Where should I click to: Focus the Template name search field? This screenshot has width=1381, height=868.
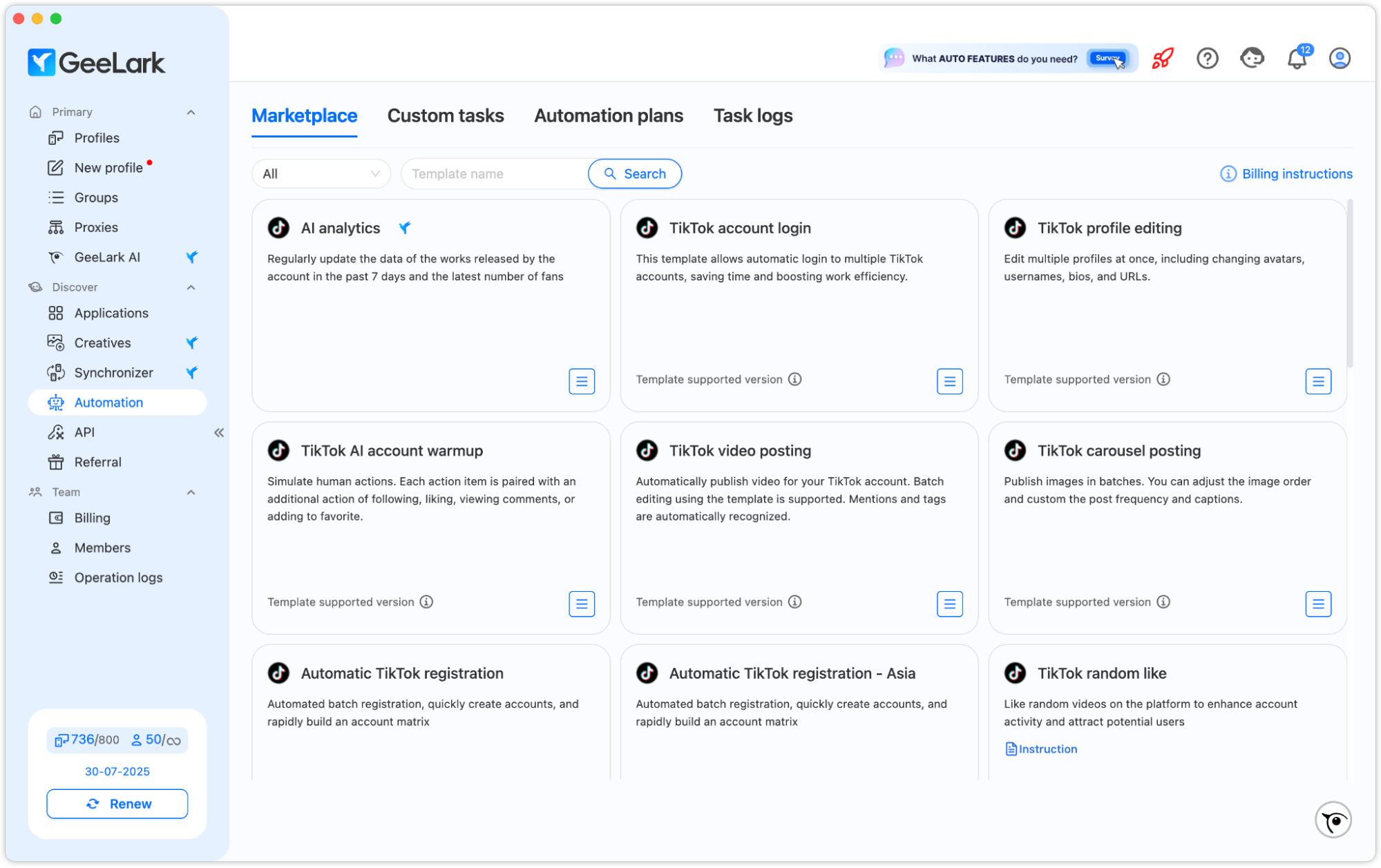(x=495, y=174)
